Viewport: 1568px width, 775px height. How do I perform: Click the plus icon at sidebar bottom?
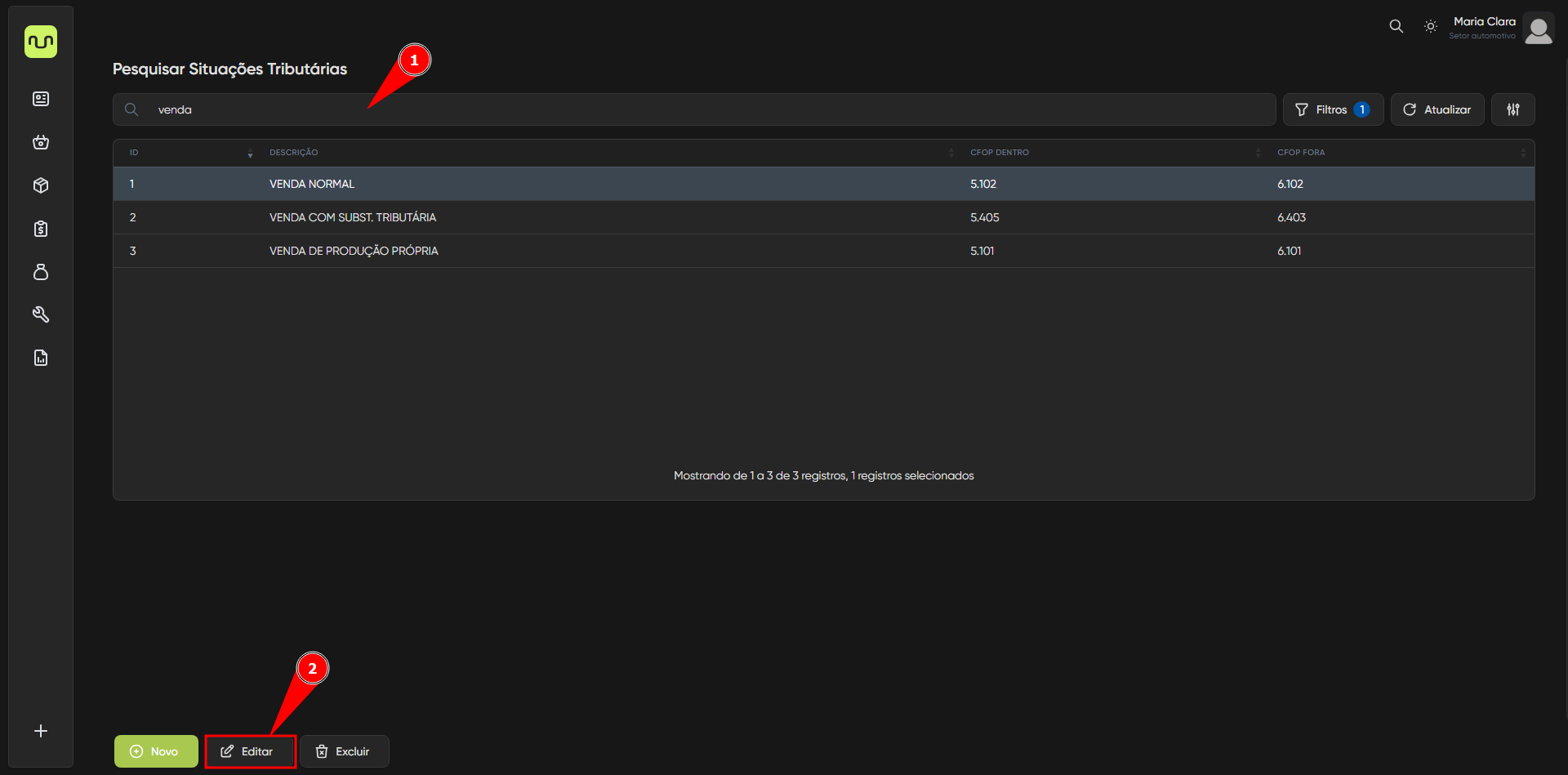(x=41, y=731)
